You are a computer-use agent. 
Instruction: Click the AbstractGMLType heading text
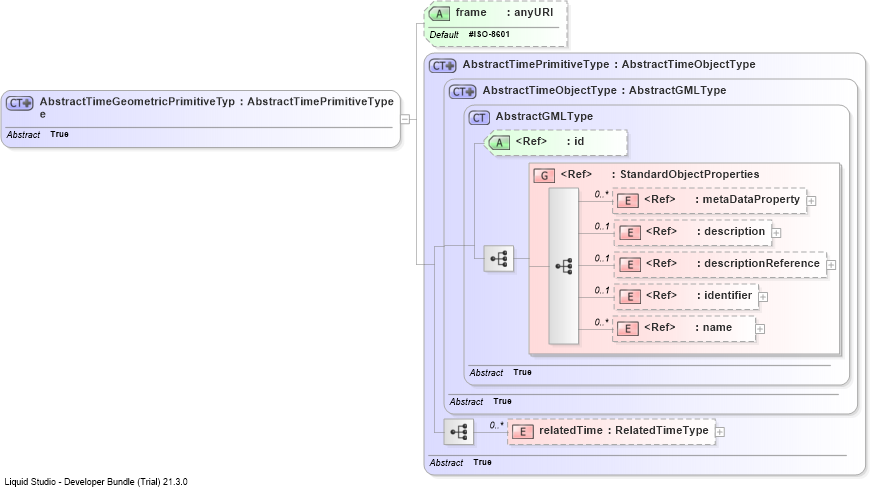(544, 116)
